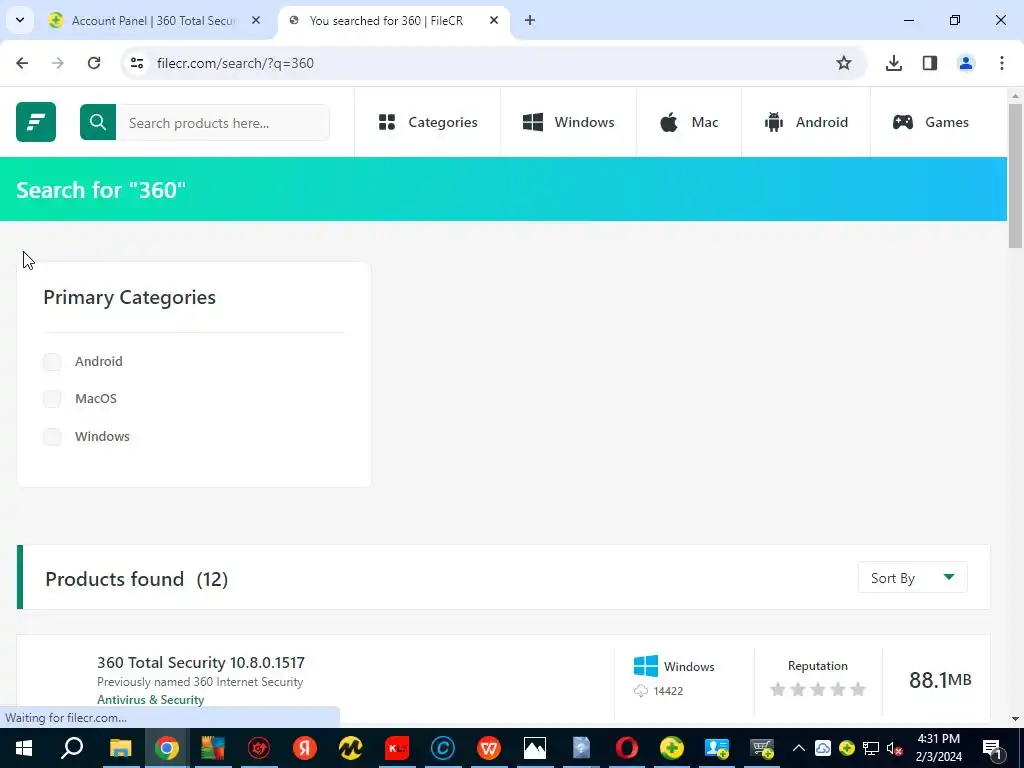The height and width of the screenshot is (768, 1024).
Task: Open the notification center icon
Action: [x=992, y=748]
